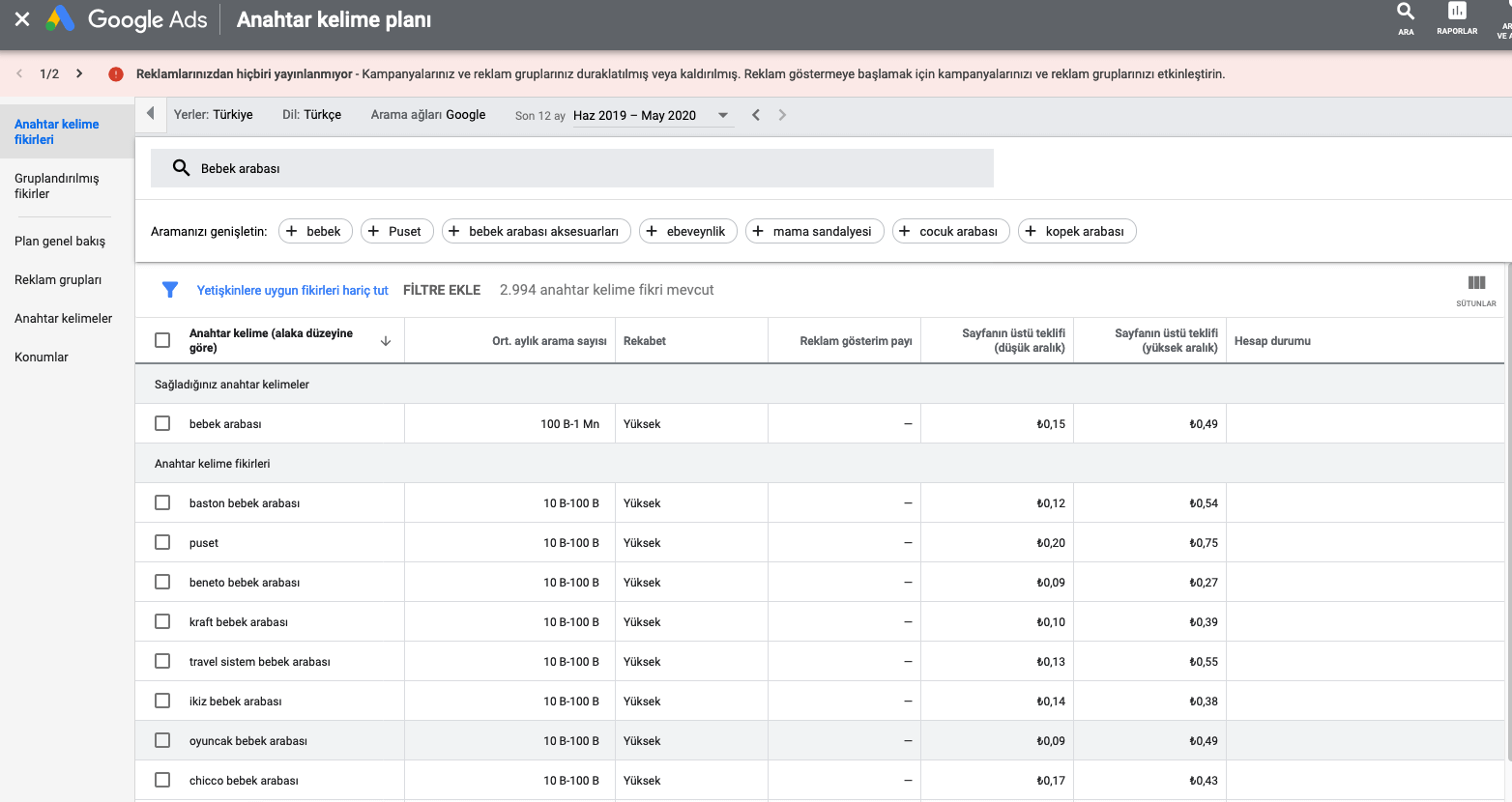This screenshot has height=802, width=1512.
Task: Click the red error alert icon
Action: point(116,74)
